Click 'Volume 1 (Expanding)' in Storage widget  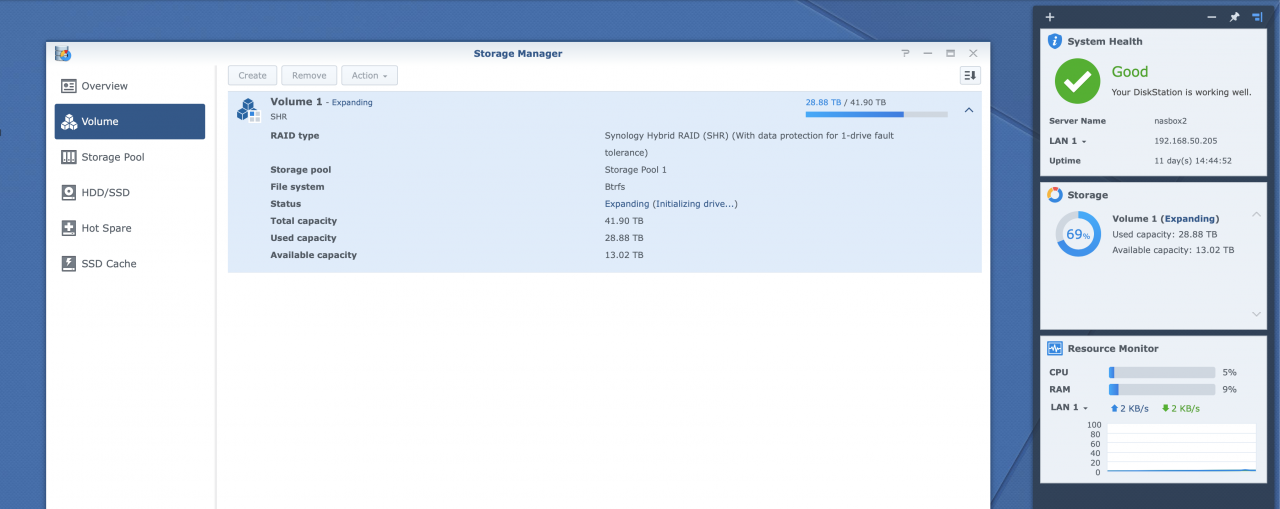pyautogui.click(x=1165, y=218)
